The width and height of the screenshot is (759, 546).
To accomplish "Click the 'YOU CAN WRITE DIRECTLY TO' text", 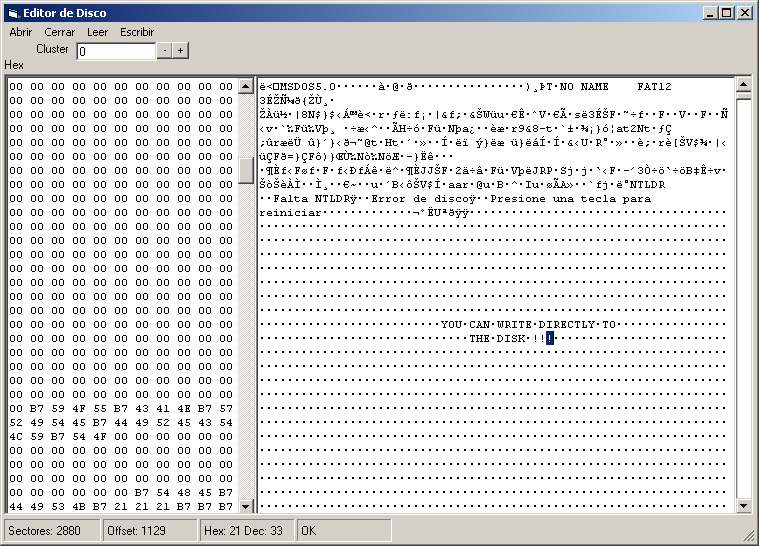I will point(529,325).
